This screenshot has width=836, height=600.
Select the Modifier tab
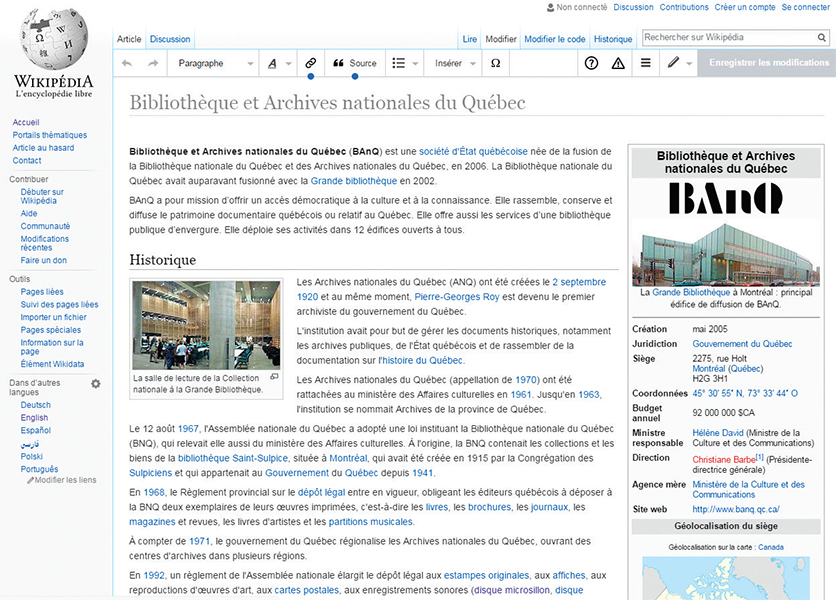coord(501,39)
